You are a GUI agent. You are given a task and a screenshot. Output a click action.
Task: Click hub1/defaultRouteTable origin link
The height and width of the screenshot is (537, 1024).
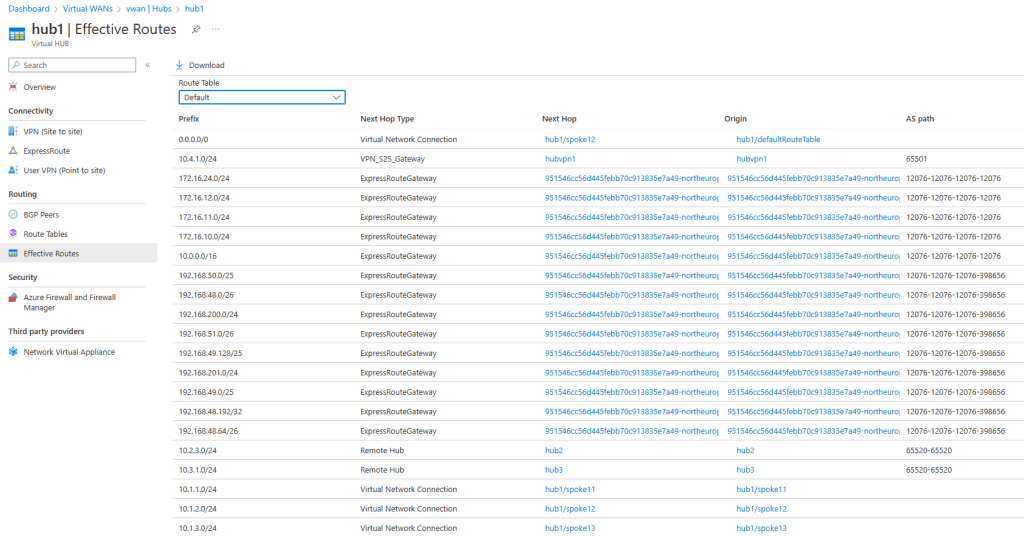[x=778, y=139]
